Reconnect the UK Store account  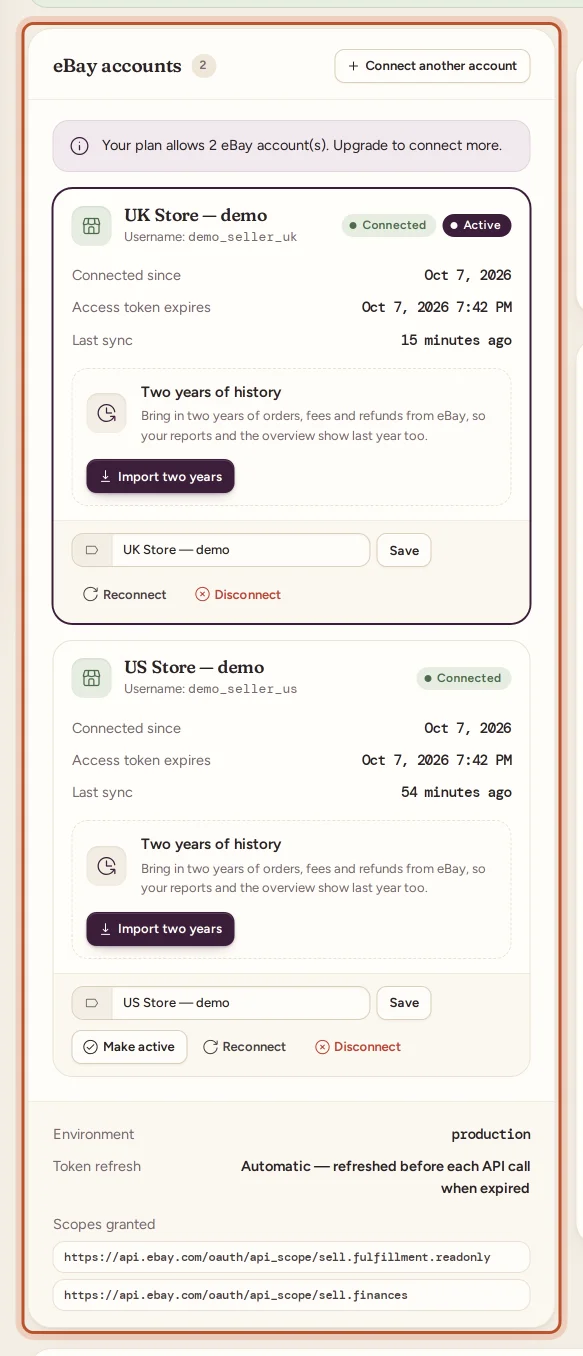(125, 594)
